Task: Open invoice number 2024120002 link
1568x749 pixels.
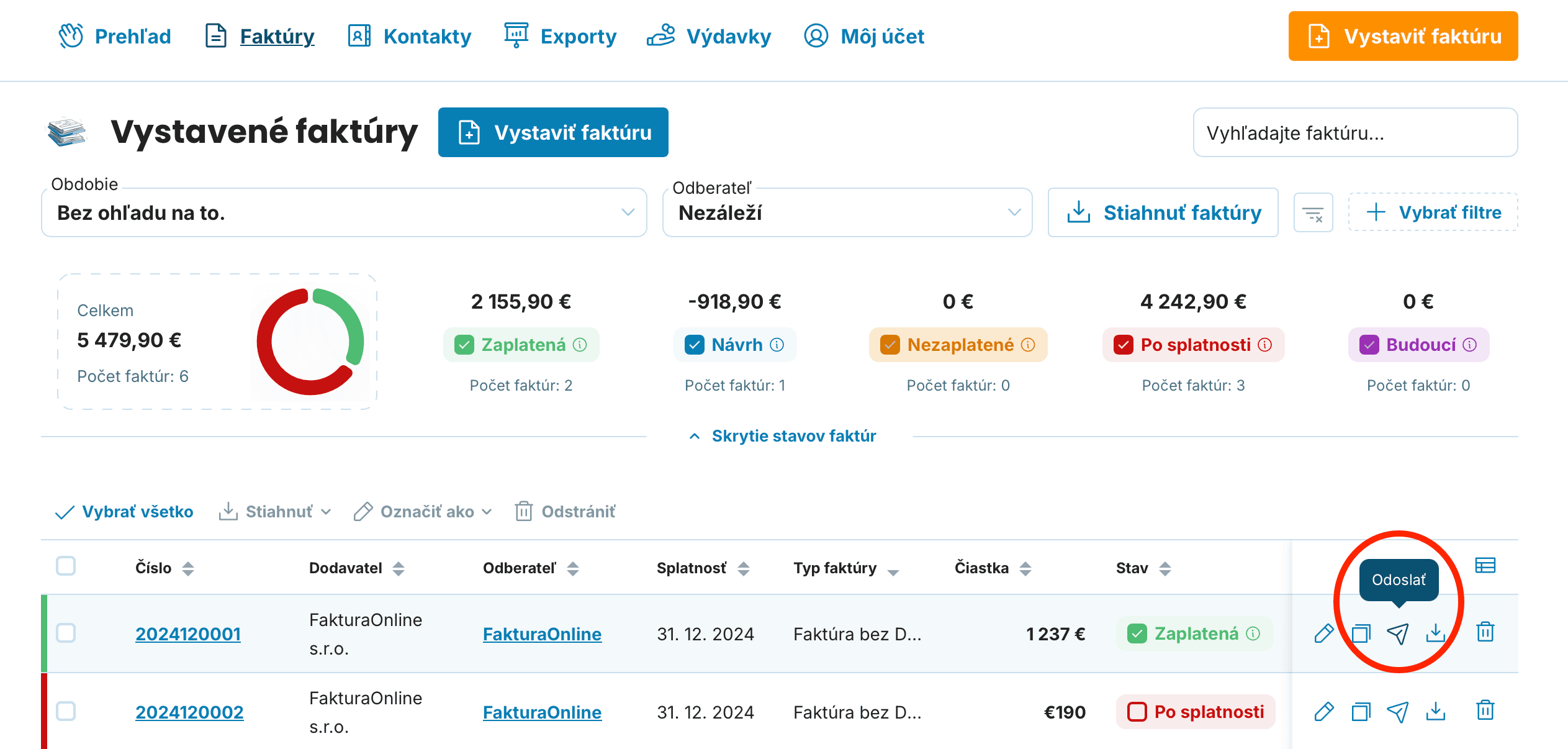Action: tap(189, 712)
